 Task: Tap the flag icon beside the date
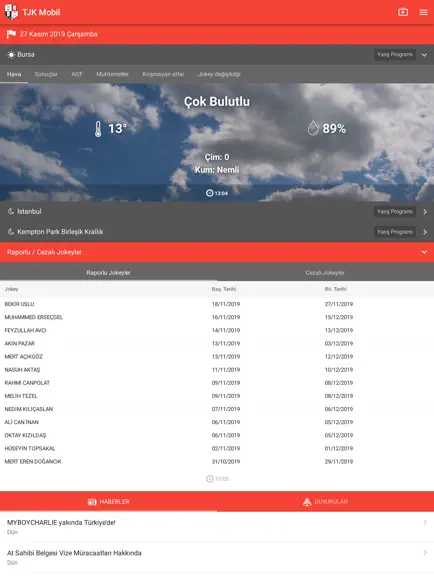[x=11, y=34]
